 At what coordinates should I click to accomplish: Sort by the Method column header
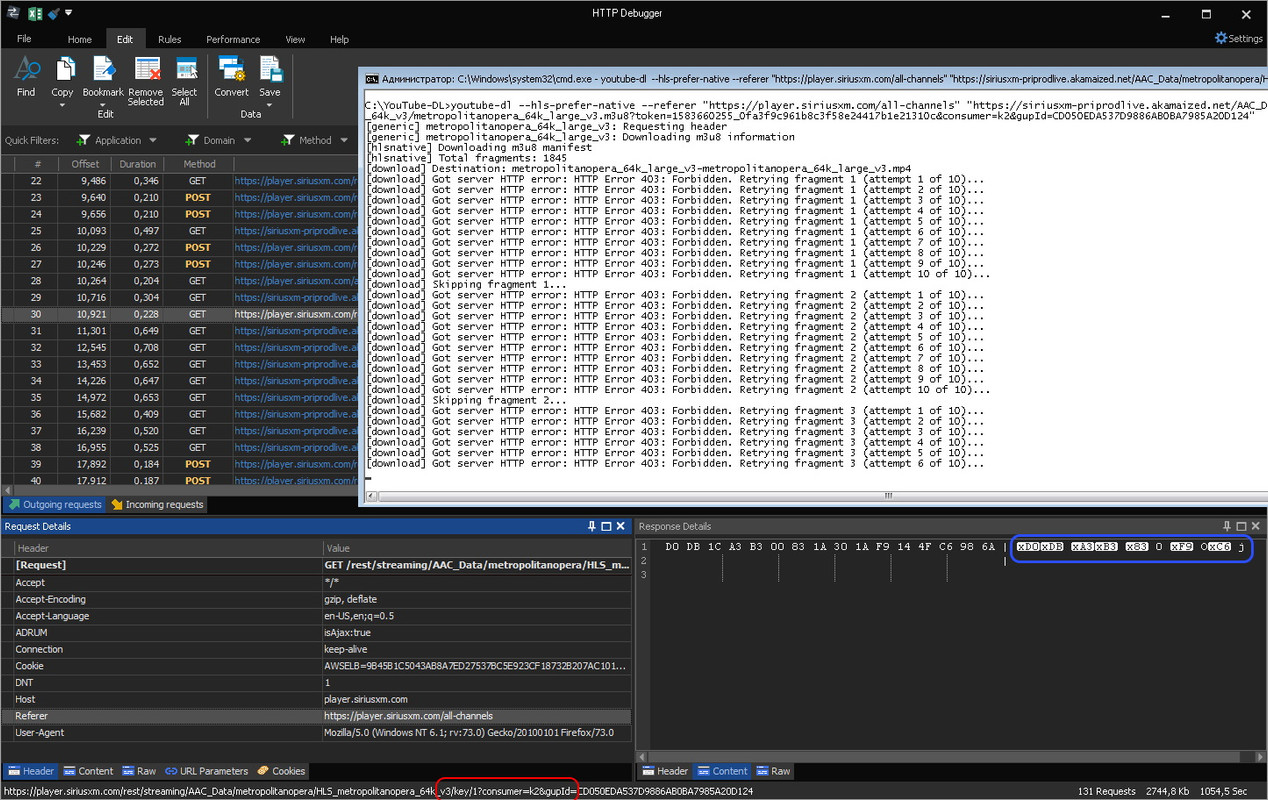pyautogui.click(x=199, y=164)
